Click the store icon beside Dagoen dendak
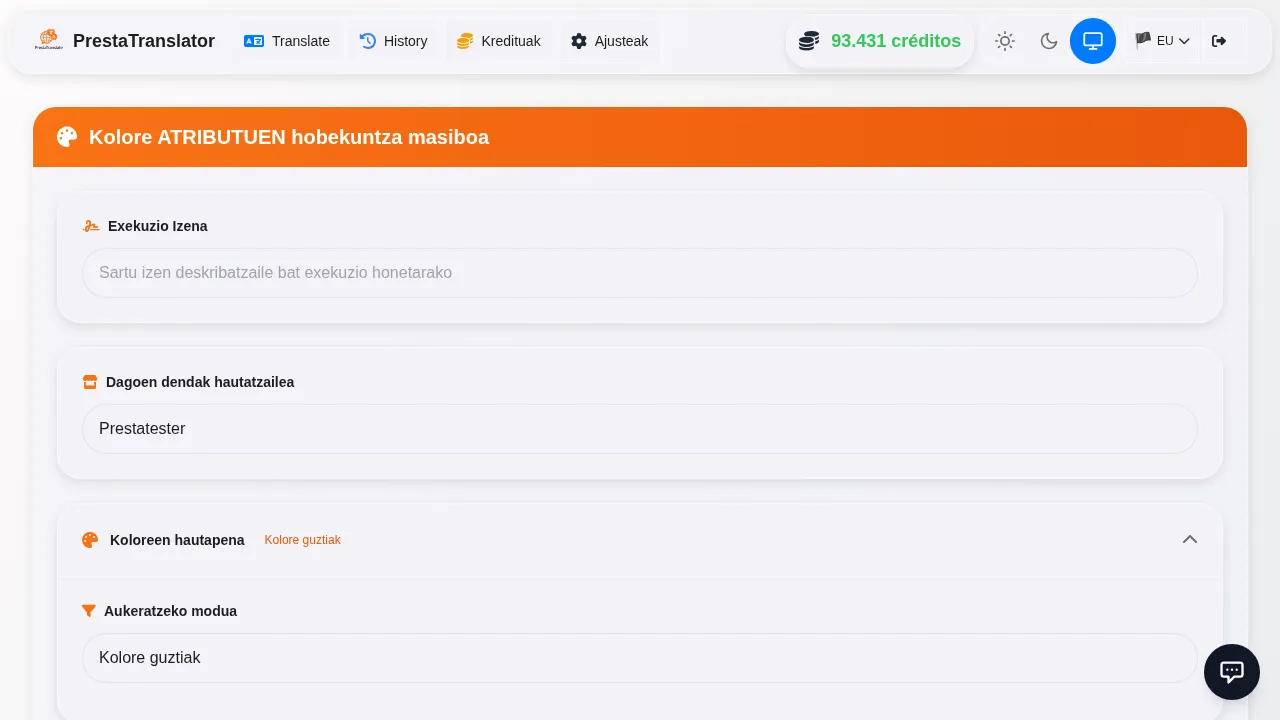 tap(90, 382)
